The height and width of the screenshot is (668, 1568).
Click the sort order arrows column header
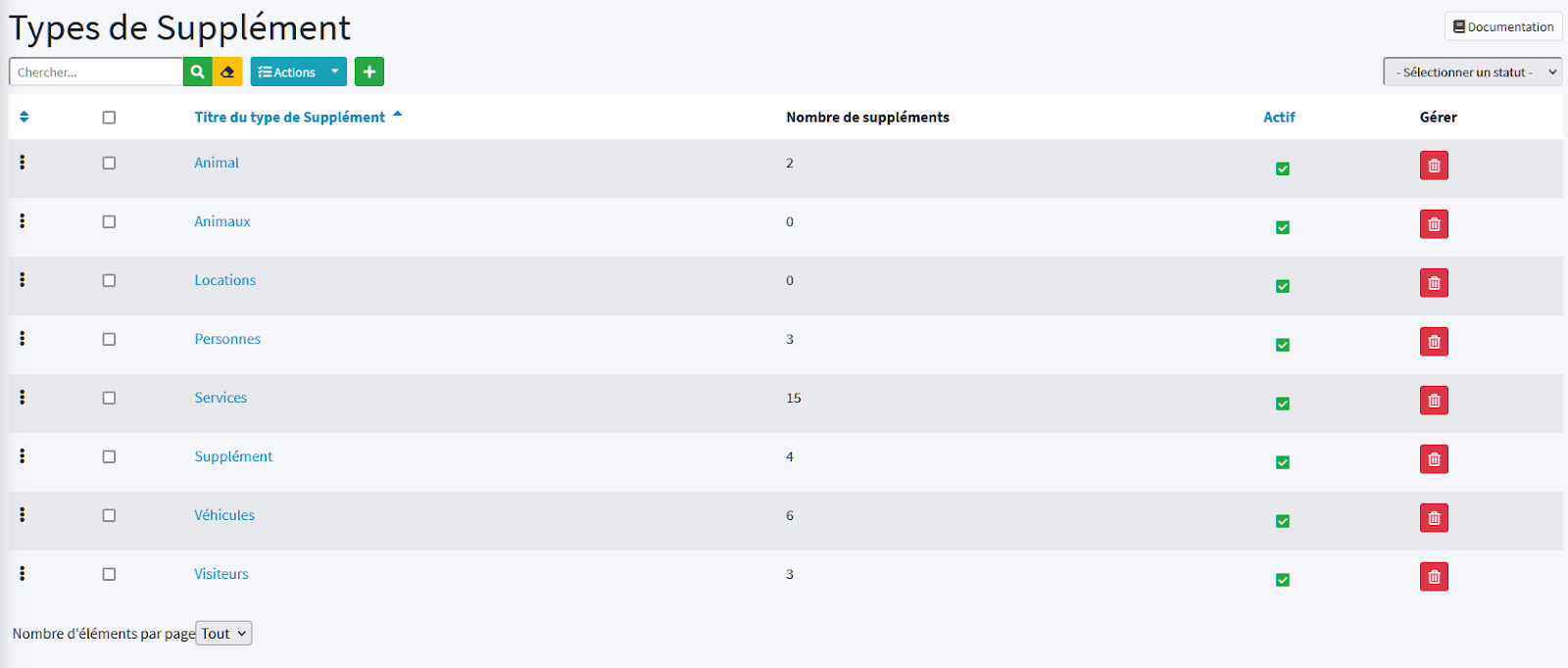pos(24,117)
